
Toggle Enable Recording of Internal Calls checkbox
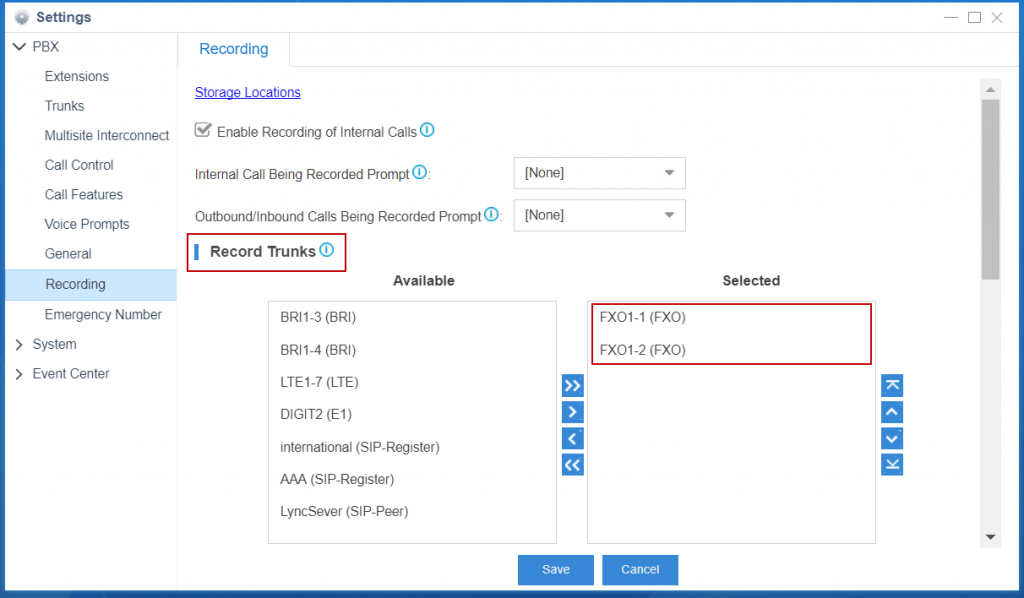[x=203, y=130]
